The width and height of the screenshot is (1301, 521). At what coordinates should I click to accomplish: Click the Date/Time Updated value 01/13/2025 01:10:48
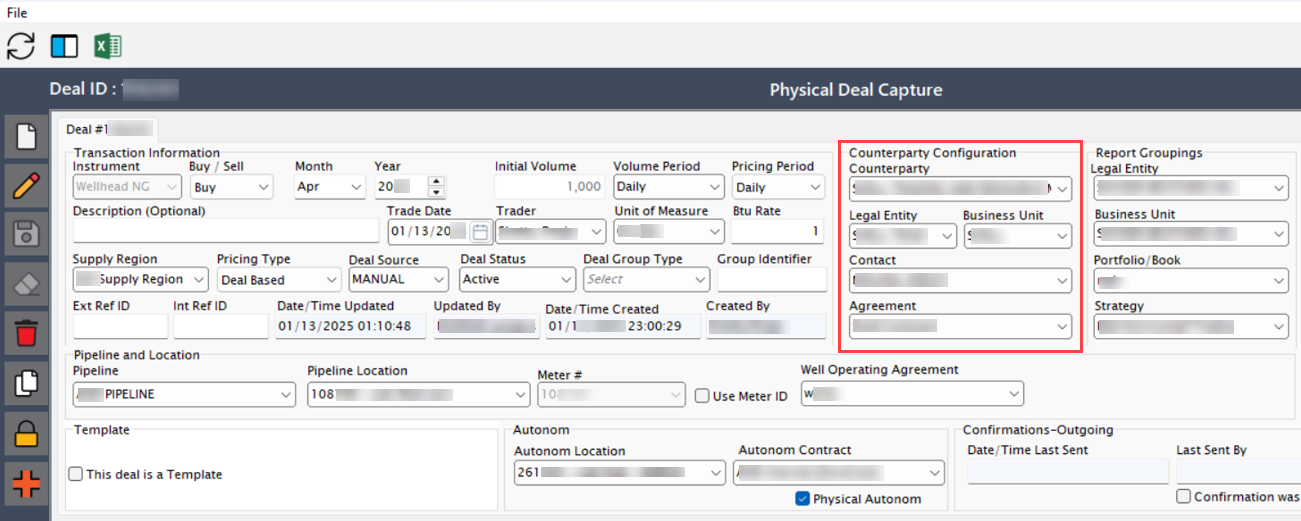coord(351,326)
